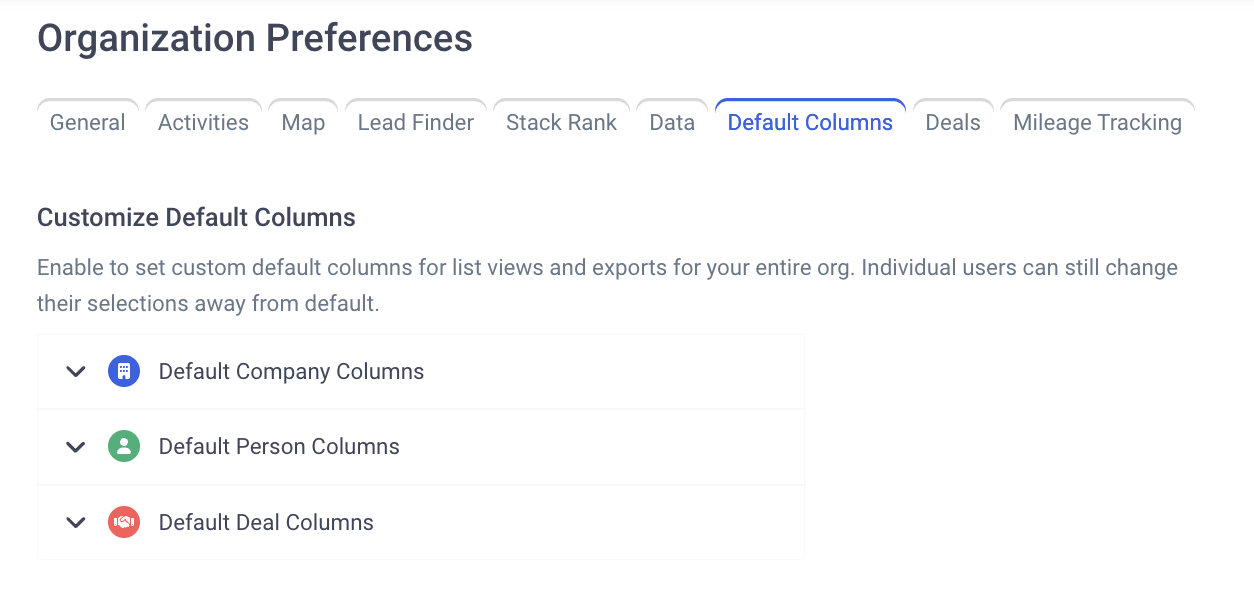Click the green person icon
Image resolution: width=1254 pixels, height=590 pixels.
pos(124,446)
